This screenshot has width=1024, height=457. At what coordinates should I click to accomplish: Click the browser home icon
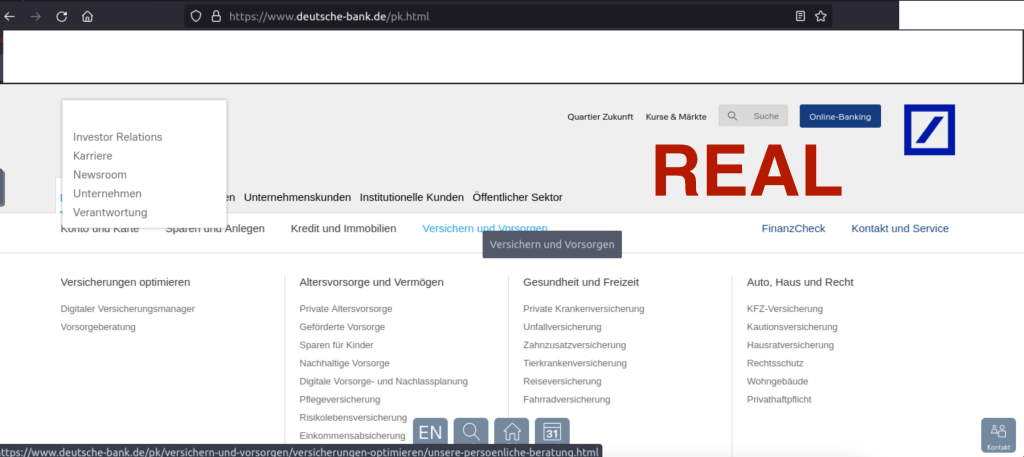(87, 16)
